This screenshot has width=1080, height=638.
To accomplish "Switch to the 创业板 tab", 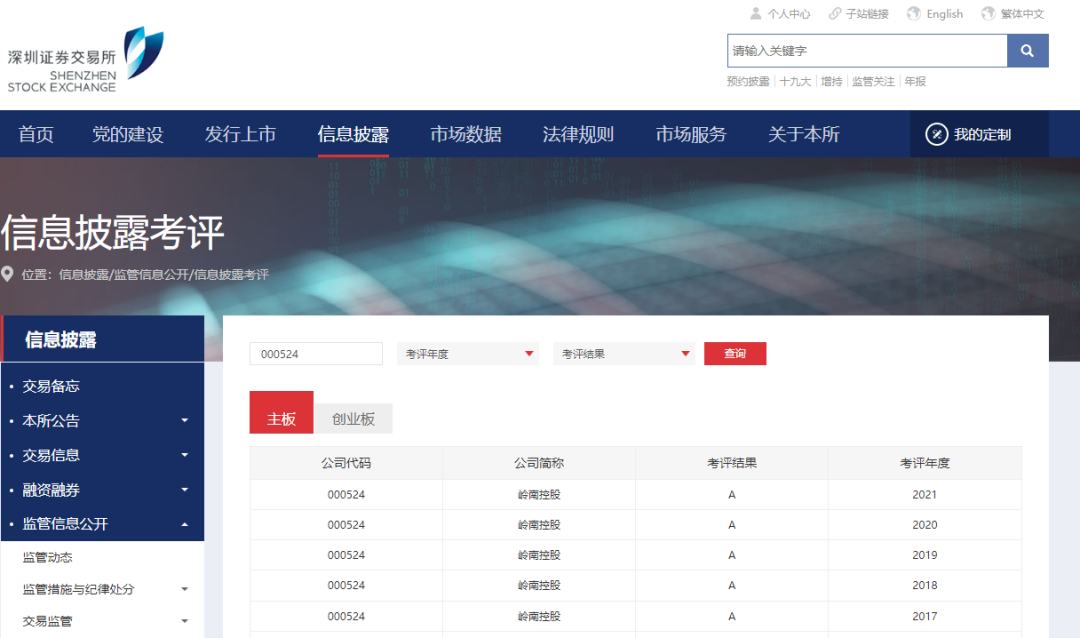I will (356, 418).
